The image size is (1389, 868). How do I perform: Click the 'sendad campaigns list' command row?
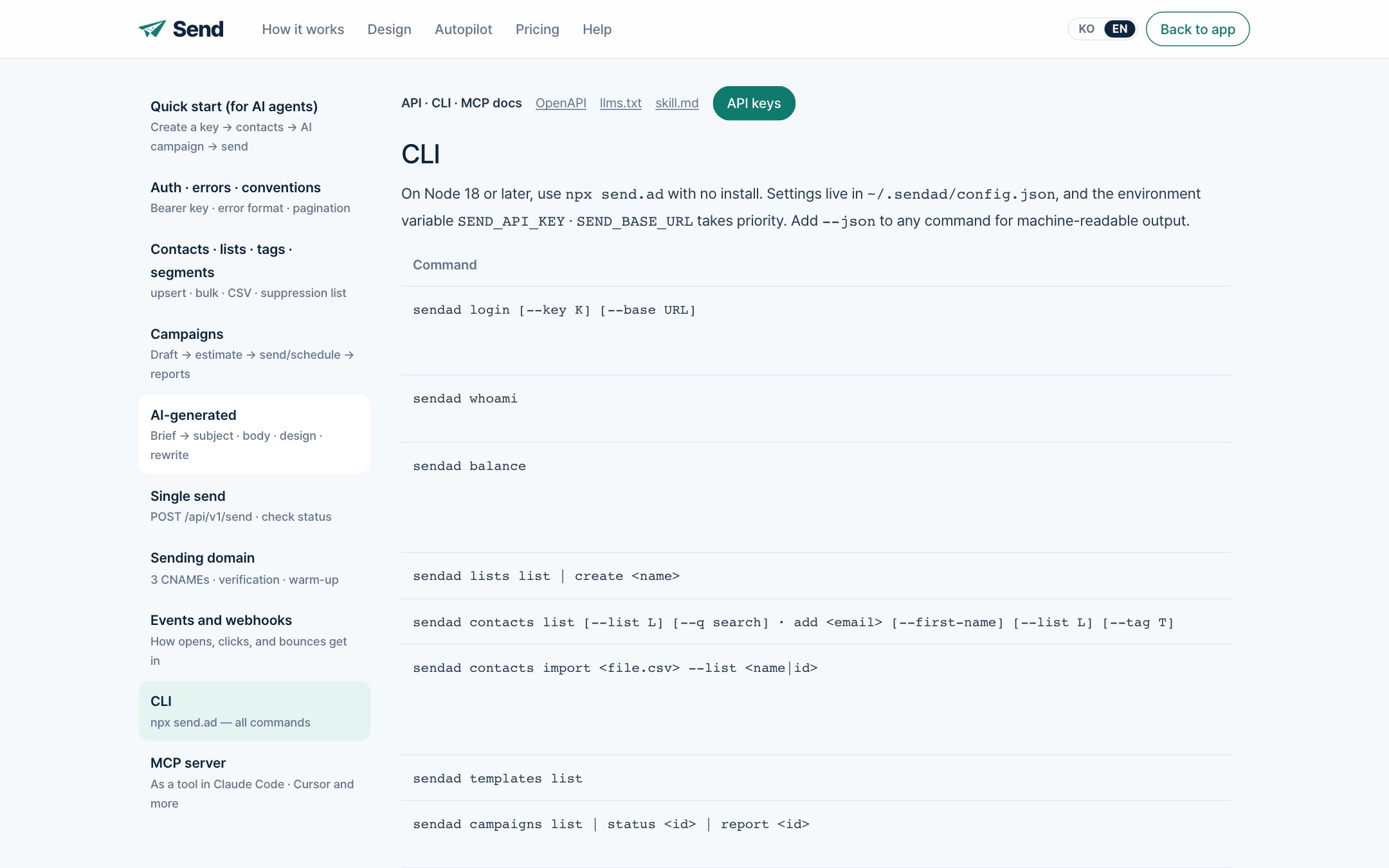(815, 833)
